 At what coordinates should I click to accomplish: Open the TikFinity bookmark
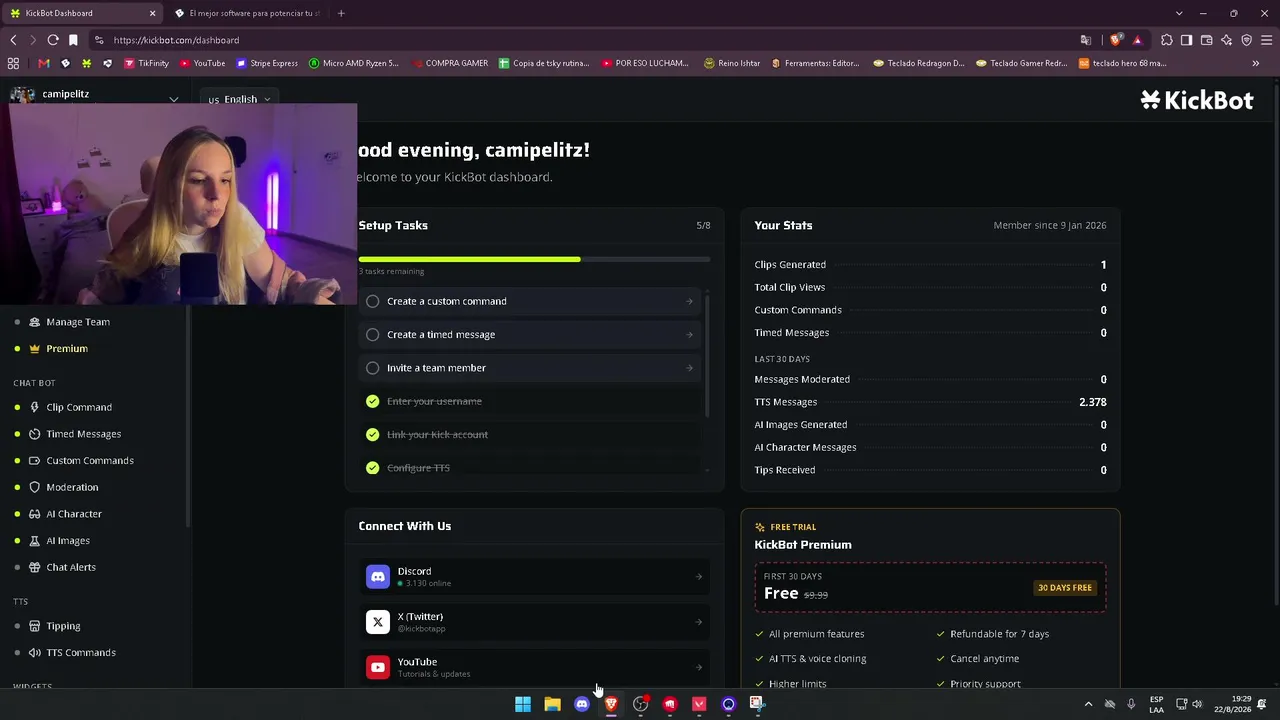click(x=146, y=63)
